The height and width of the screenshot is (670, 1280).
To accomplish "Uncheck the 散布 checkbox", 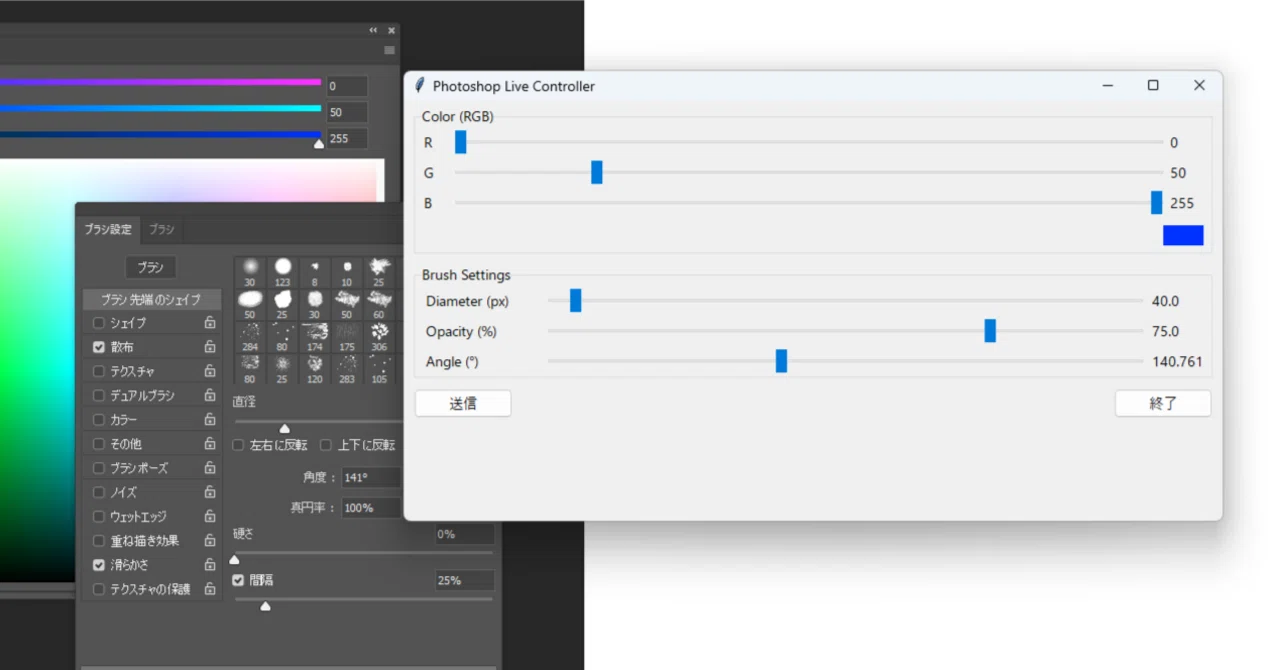I will pos(99,347).
